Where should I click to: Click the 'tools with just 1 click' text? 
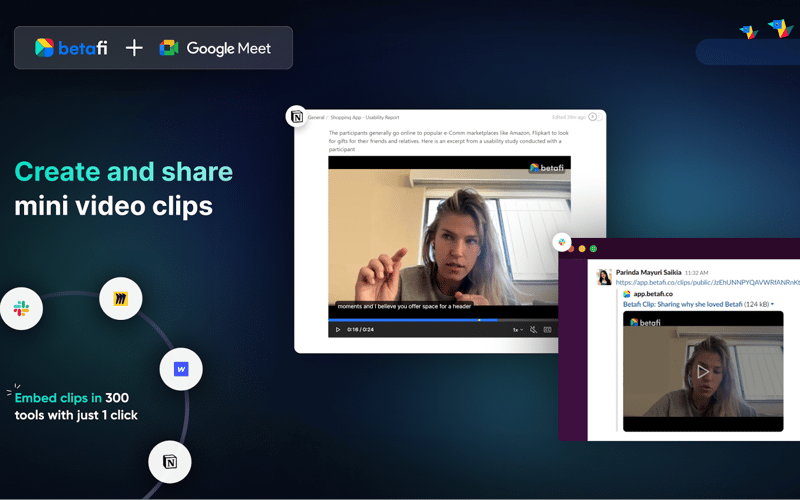[x=76, y=415]
